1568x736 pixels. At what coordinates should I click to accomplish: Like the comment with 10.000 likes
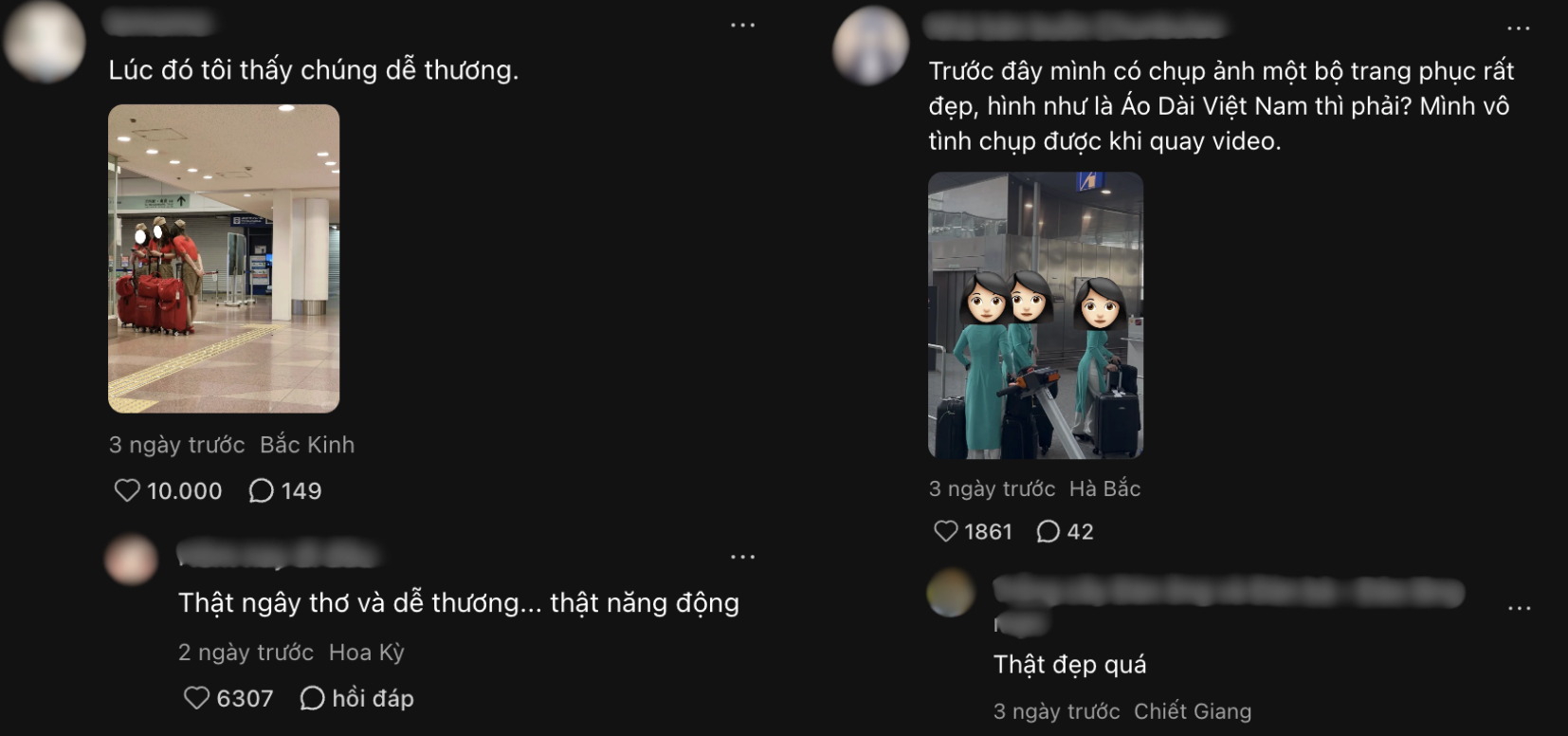click(x=127, y=490)
